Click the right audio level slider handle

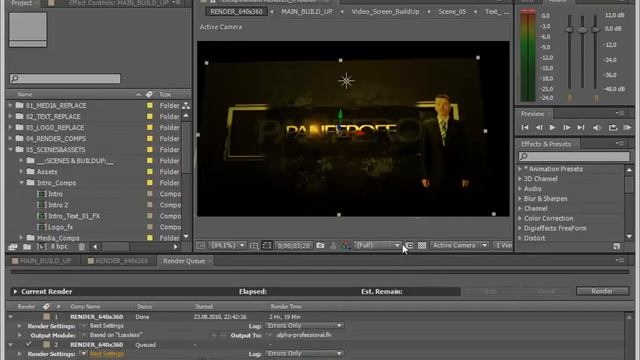pos(596,29)
